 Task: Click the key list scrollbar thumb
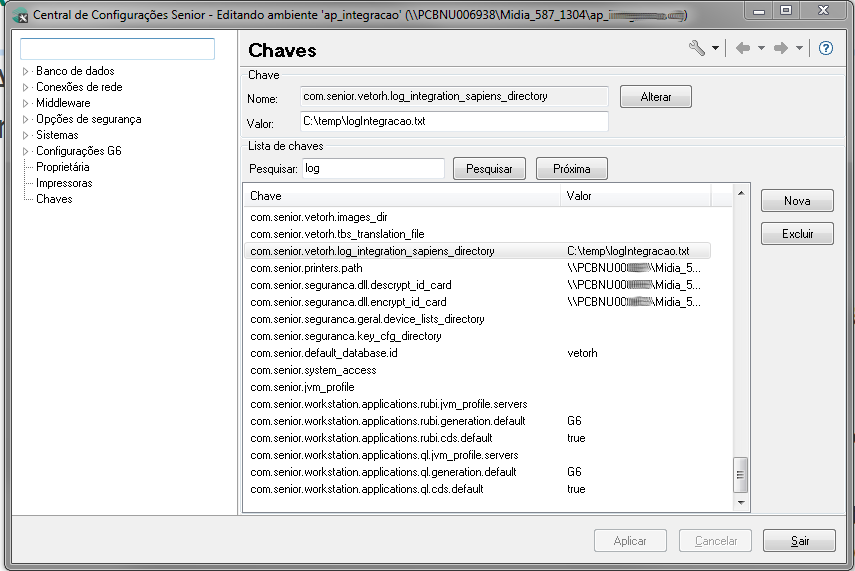pos(740,474)
